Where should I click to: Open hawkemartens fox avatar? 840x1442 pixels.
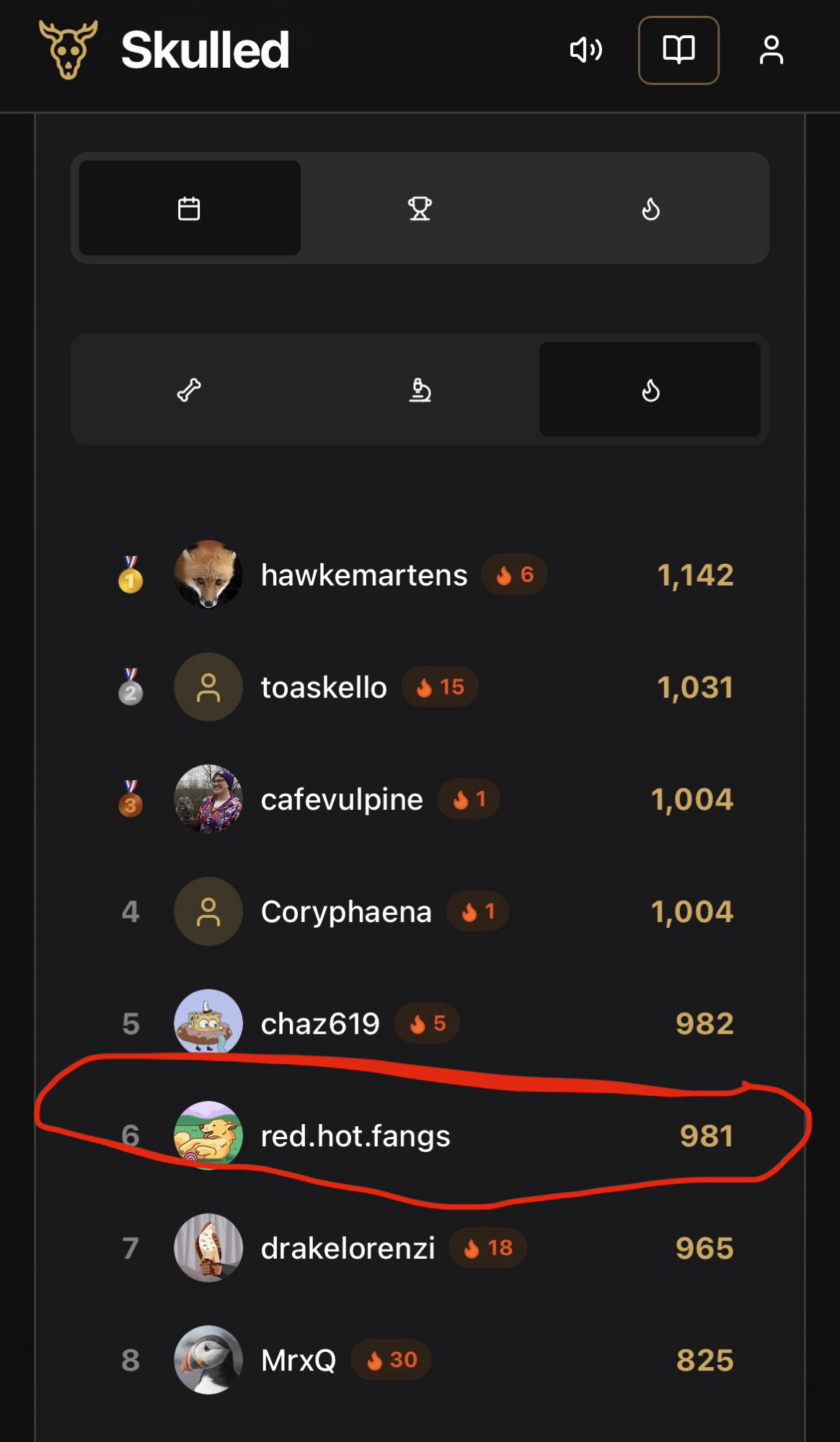pyautogui.click(x=208, y=575)
